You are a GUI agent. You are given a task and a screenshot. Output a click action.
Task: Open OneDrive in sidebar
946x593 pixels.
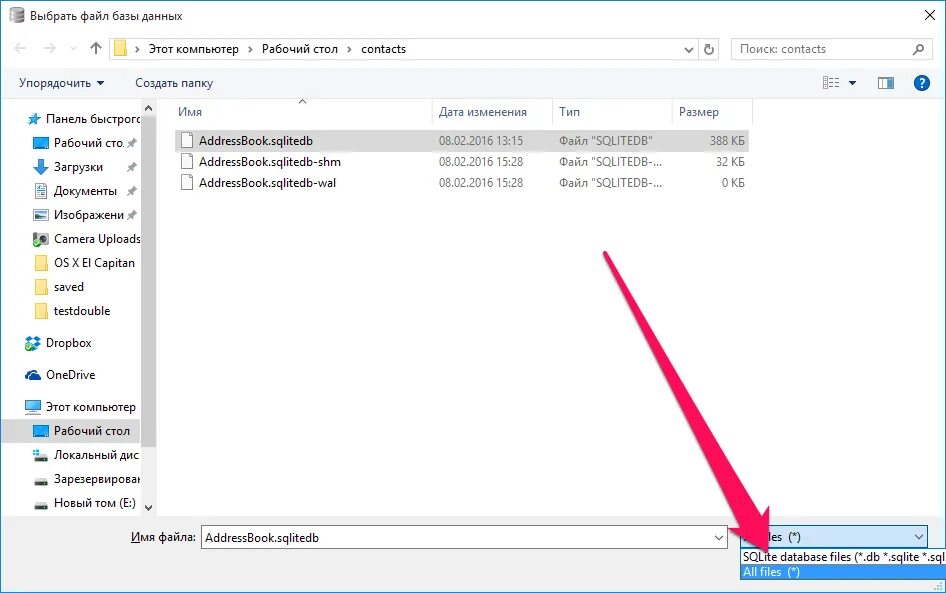coord(60,375)
